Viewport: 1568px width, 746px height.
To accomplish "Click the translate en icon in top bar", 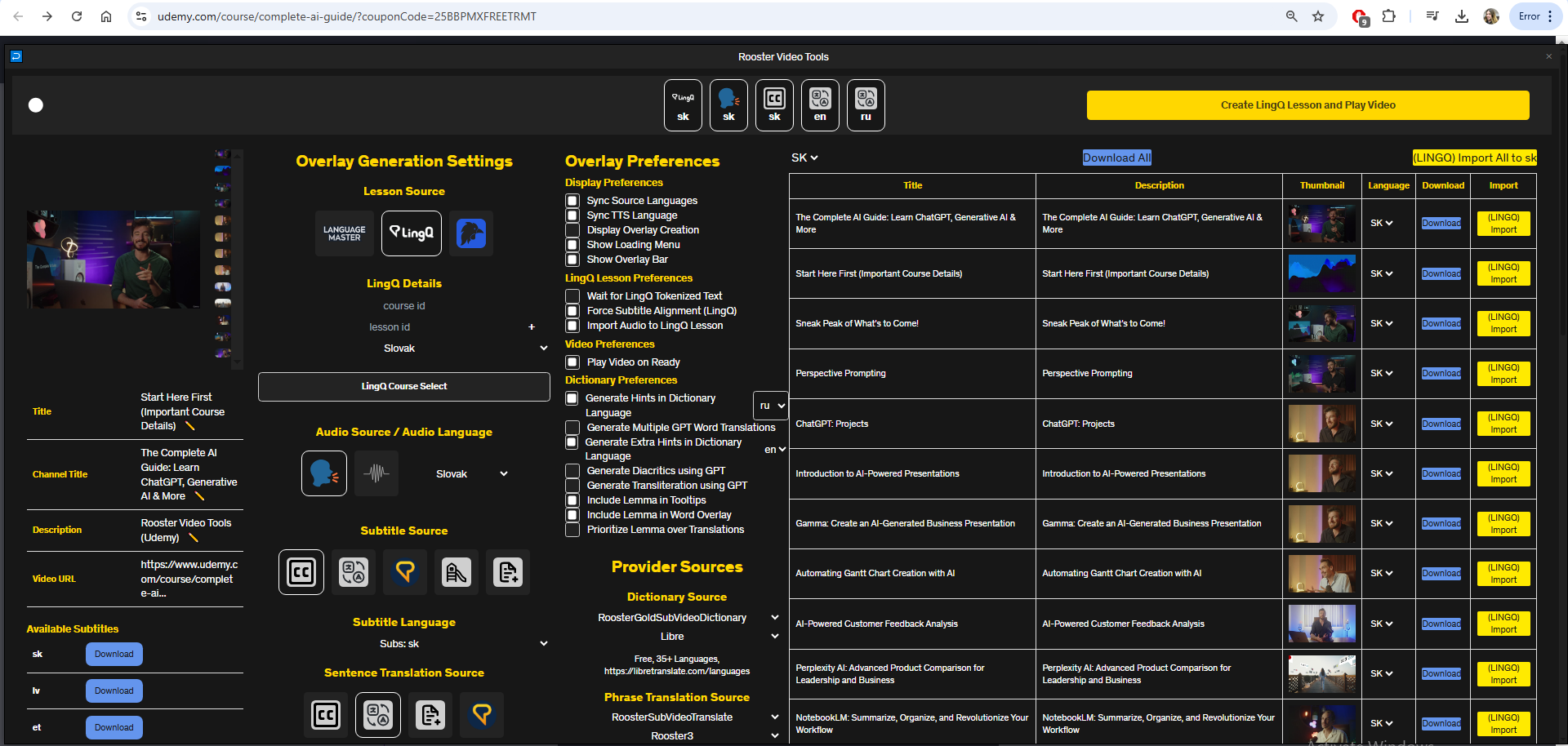I will click(x=820, y=104).
